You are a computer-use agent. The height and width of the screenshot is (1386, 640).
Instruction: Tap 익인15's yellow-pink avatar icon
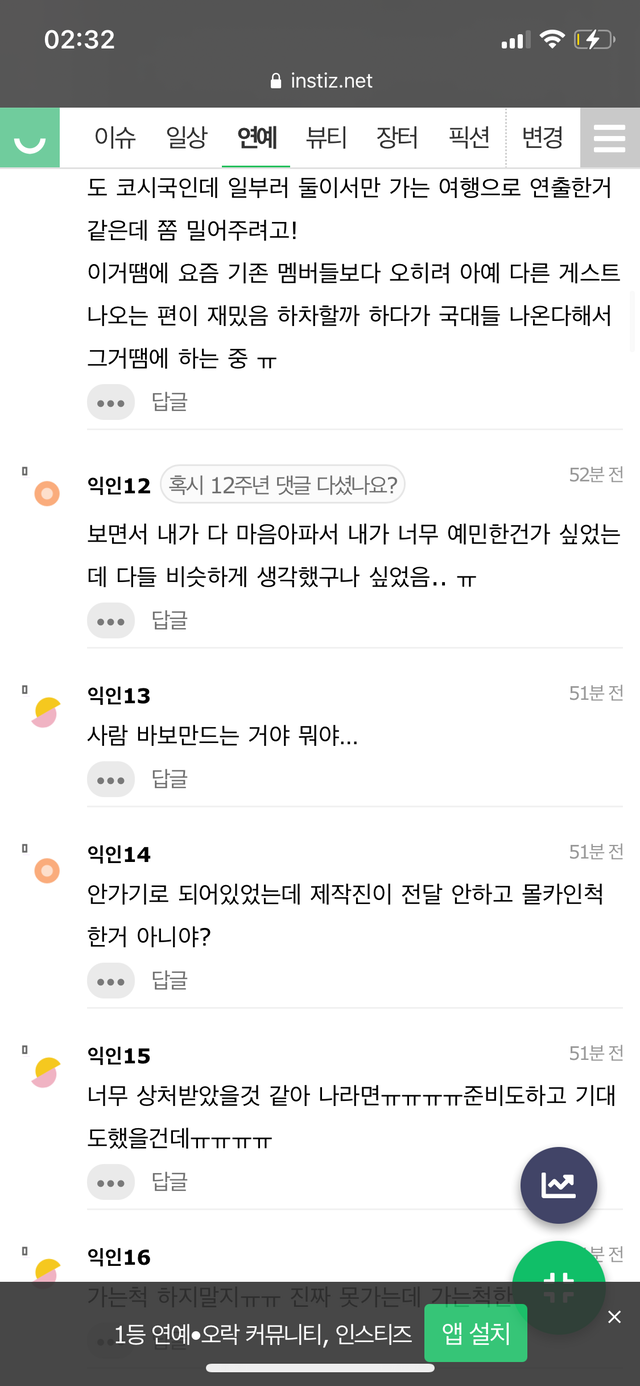[x=46, y=1072]
